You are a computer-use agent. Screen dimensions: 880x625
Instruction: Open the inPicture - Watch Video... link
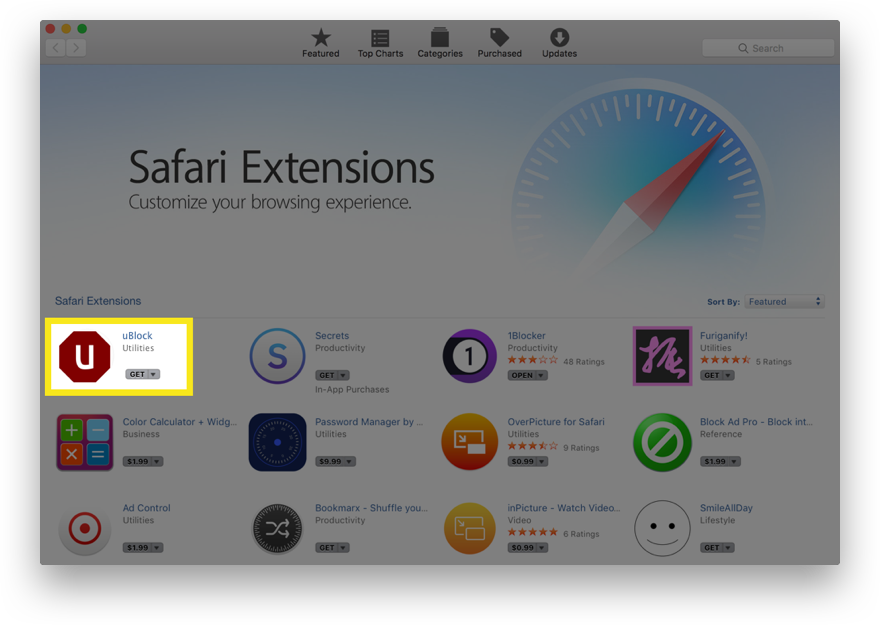click(x=563, y=508)
